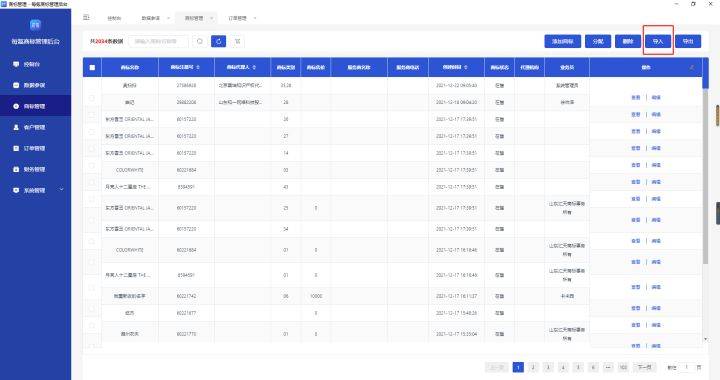Click the magnifier search icon button

200,41
